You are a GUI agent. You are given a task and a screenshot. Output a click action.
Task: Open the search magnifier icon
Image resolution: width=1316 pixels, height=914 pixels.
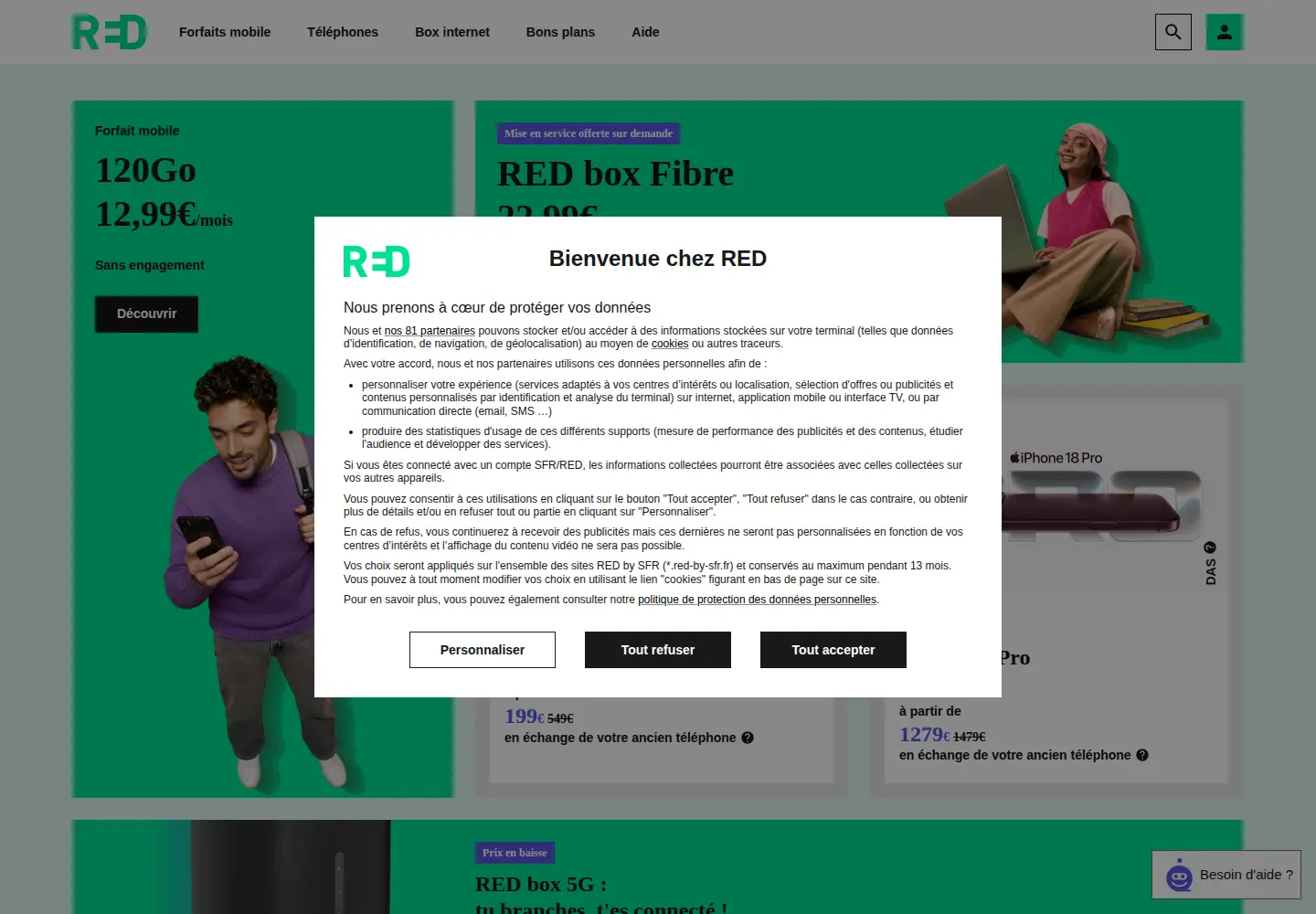click(x=1173, y=32)
